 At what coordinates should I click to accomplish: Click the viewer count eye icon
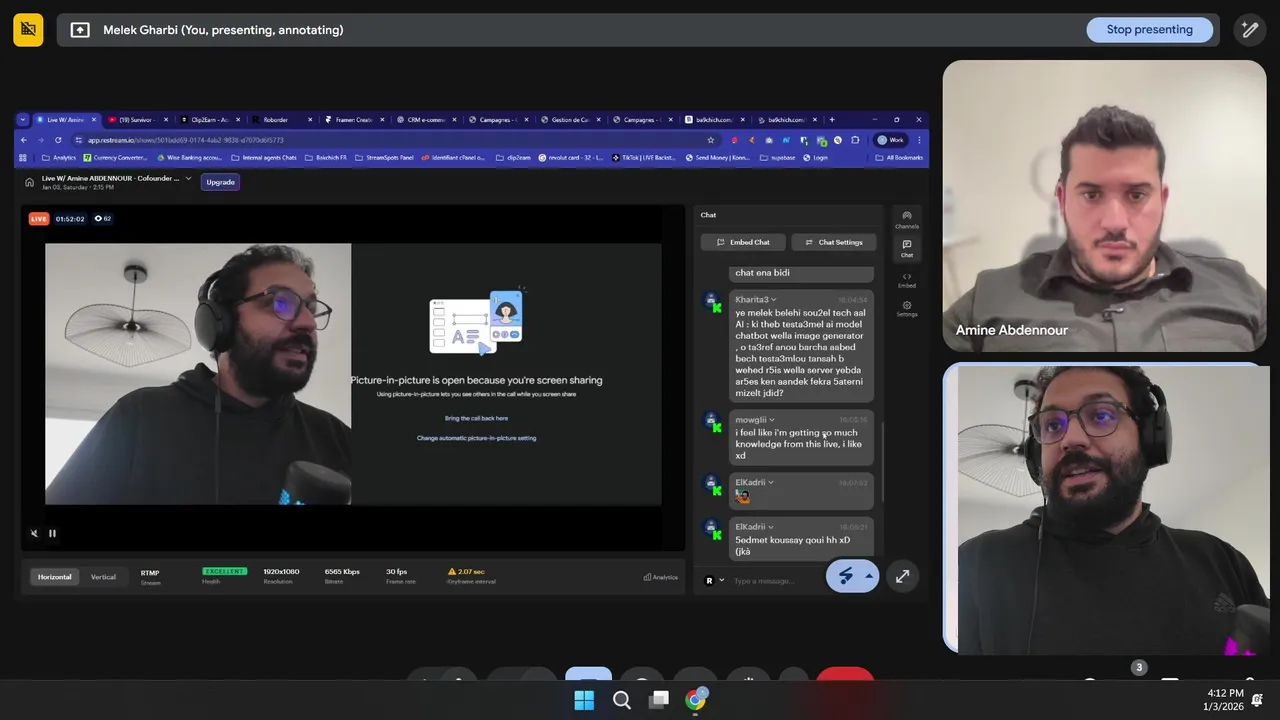[98, 218]
